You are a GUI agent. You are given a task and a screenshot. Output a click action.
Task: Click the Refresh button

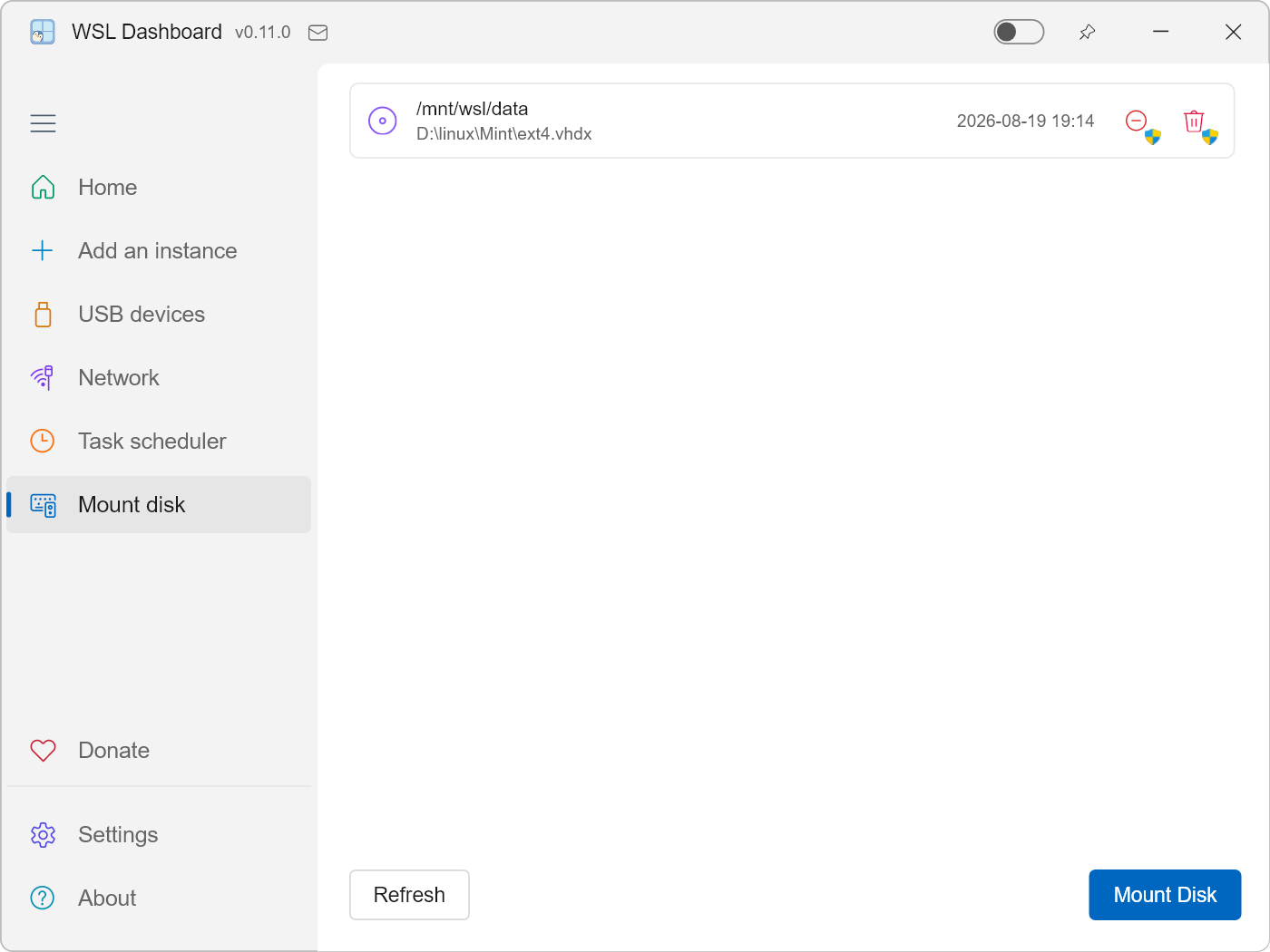tap(409, 895)
